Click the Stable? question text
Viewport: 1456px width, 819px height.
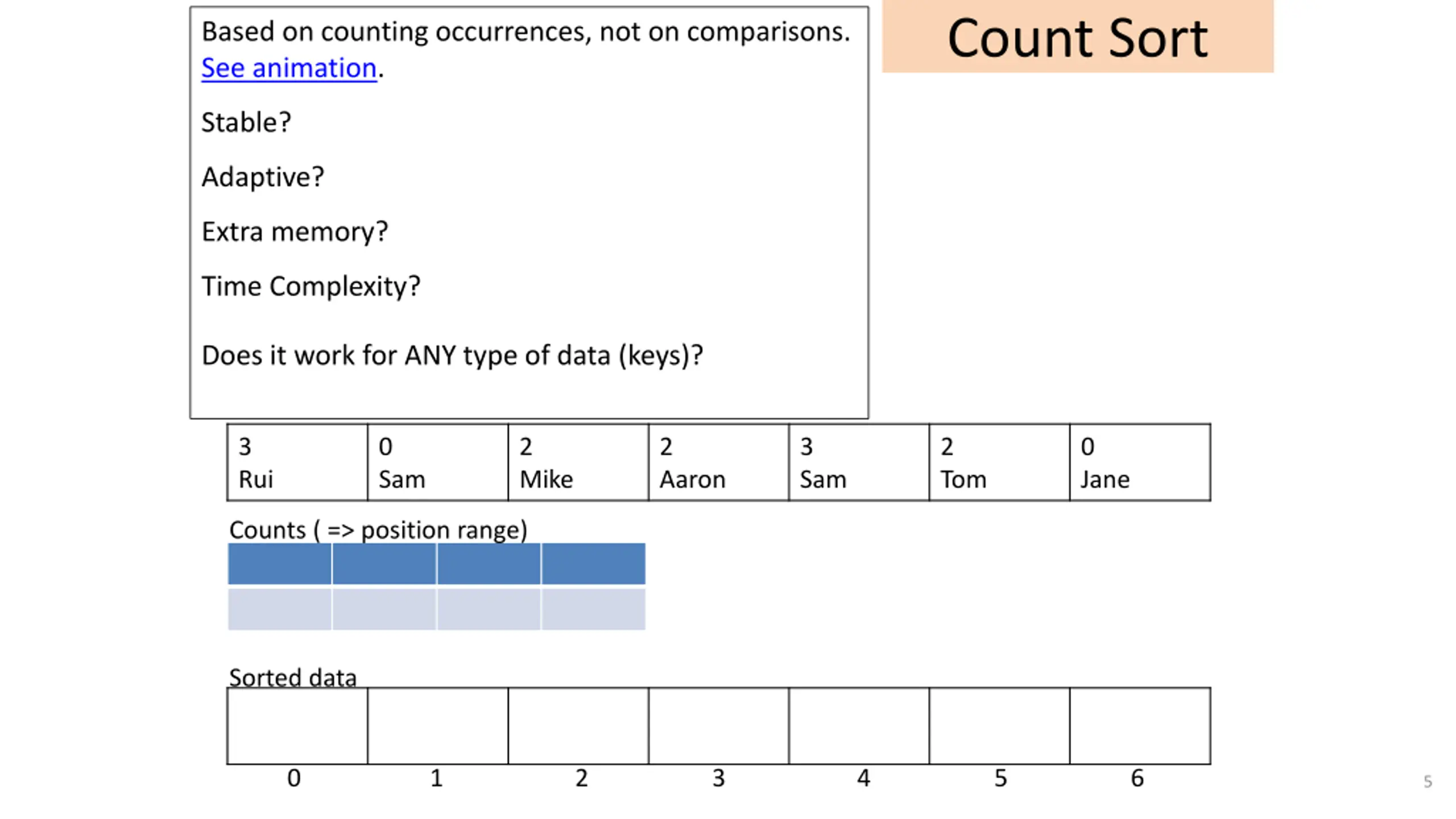click(x=246, y=122)
